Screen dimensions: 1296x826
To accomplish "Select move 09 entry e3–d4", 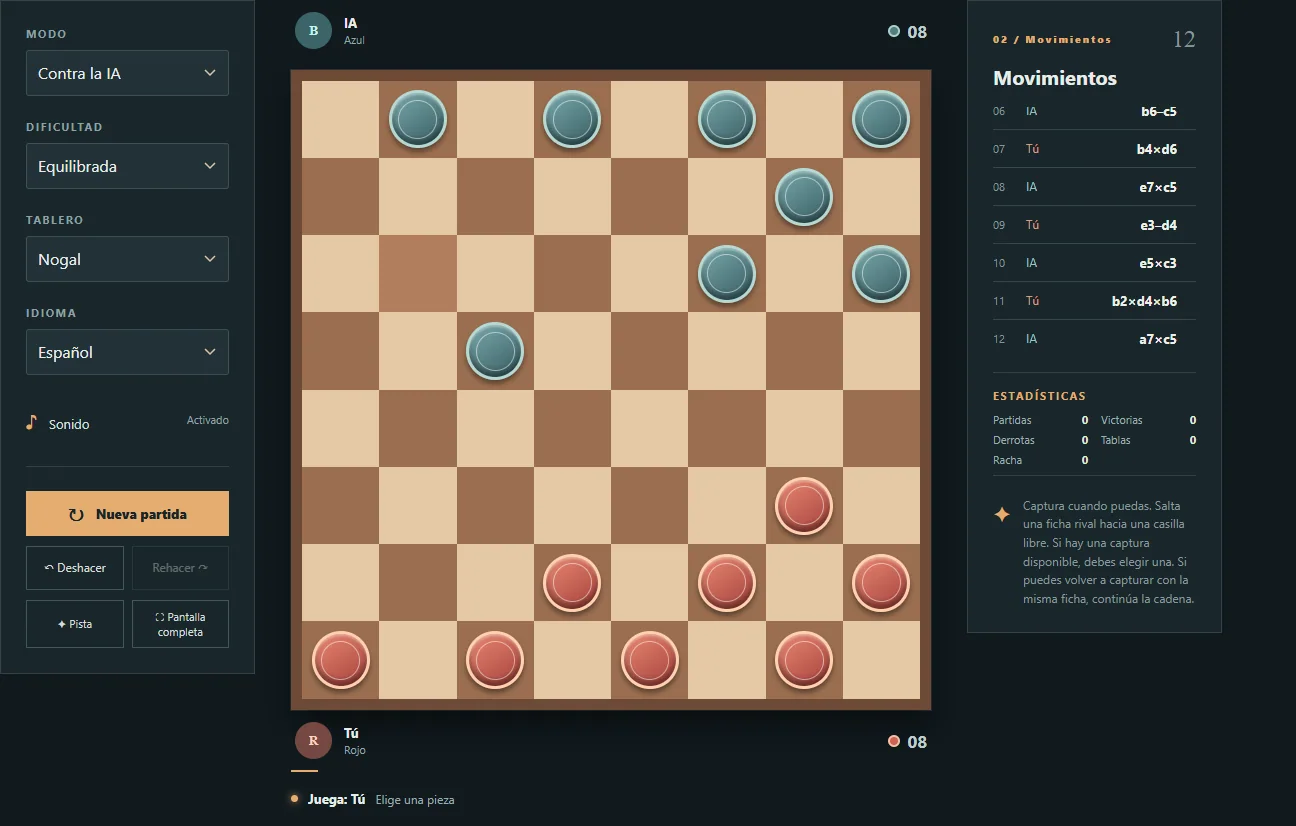I will tap(1094, 225).
